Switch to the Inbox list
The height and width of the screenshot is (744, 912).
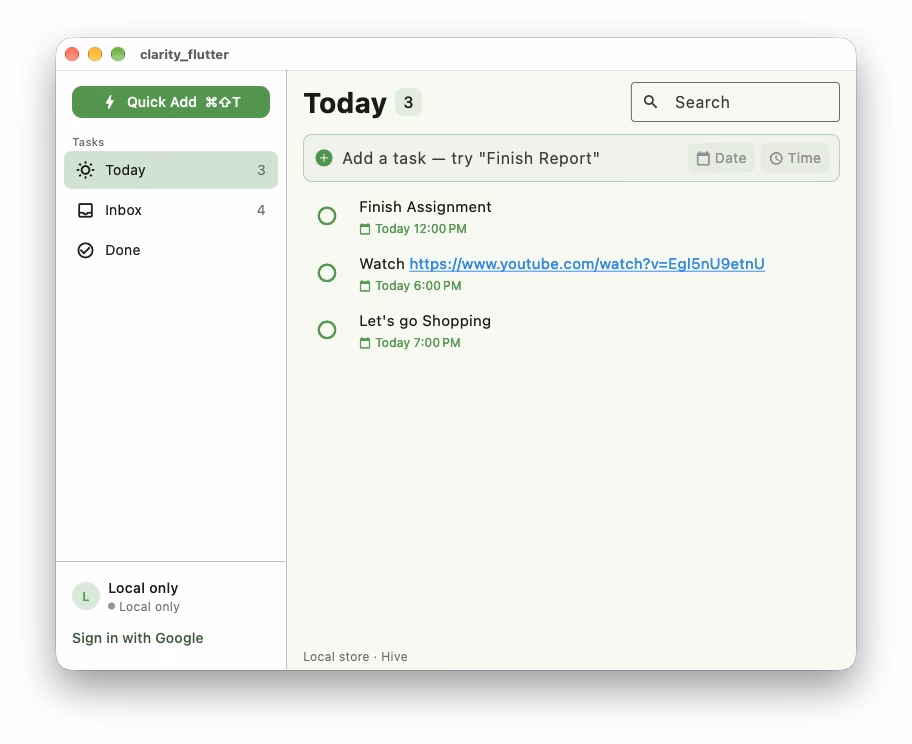[171, 210]
